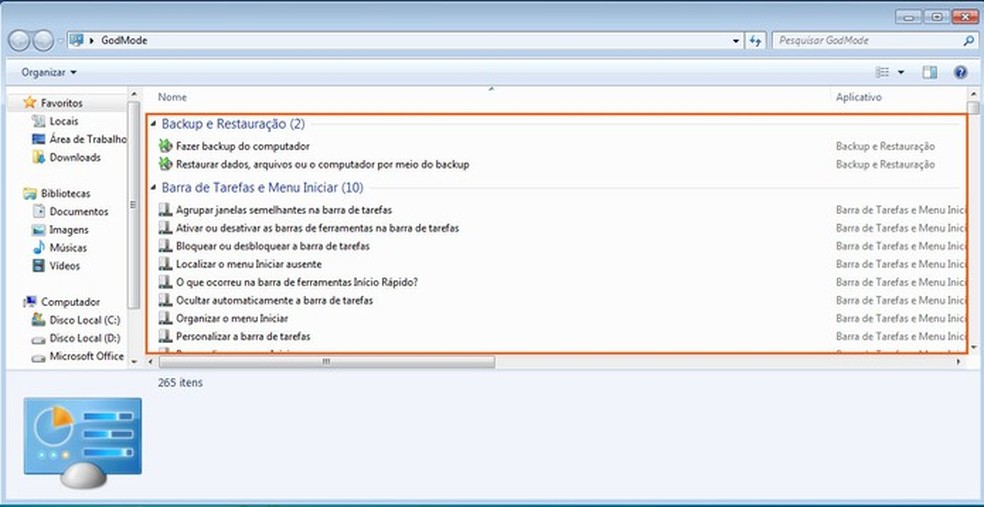
Task: Open Microsoft Office drive entry
Action: pos(87,356)
